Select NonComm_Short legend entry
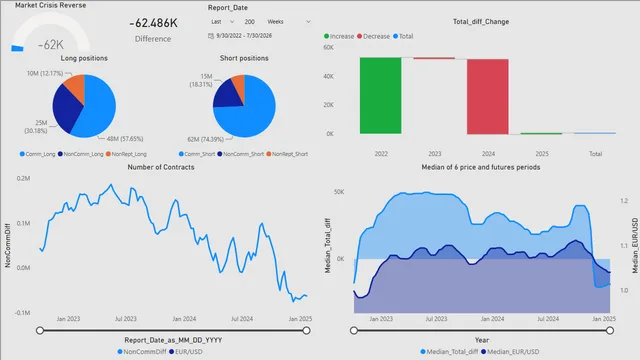 (x=240, y=154)
